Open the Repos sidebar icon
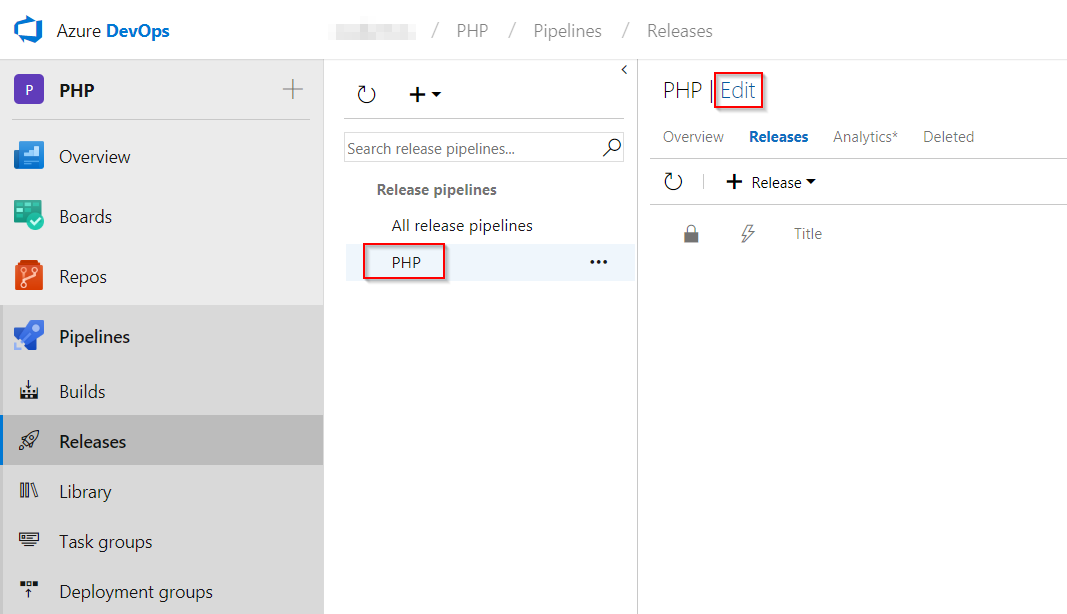 [29, 276]
